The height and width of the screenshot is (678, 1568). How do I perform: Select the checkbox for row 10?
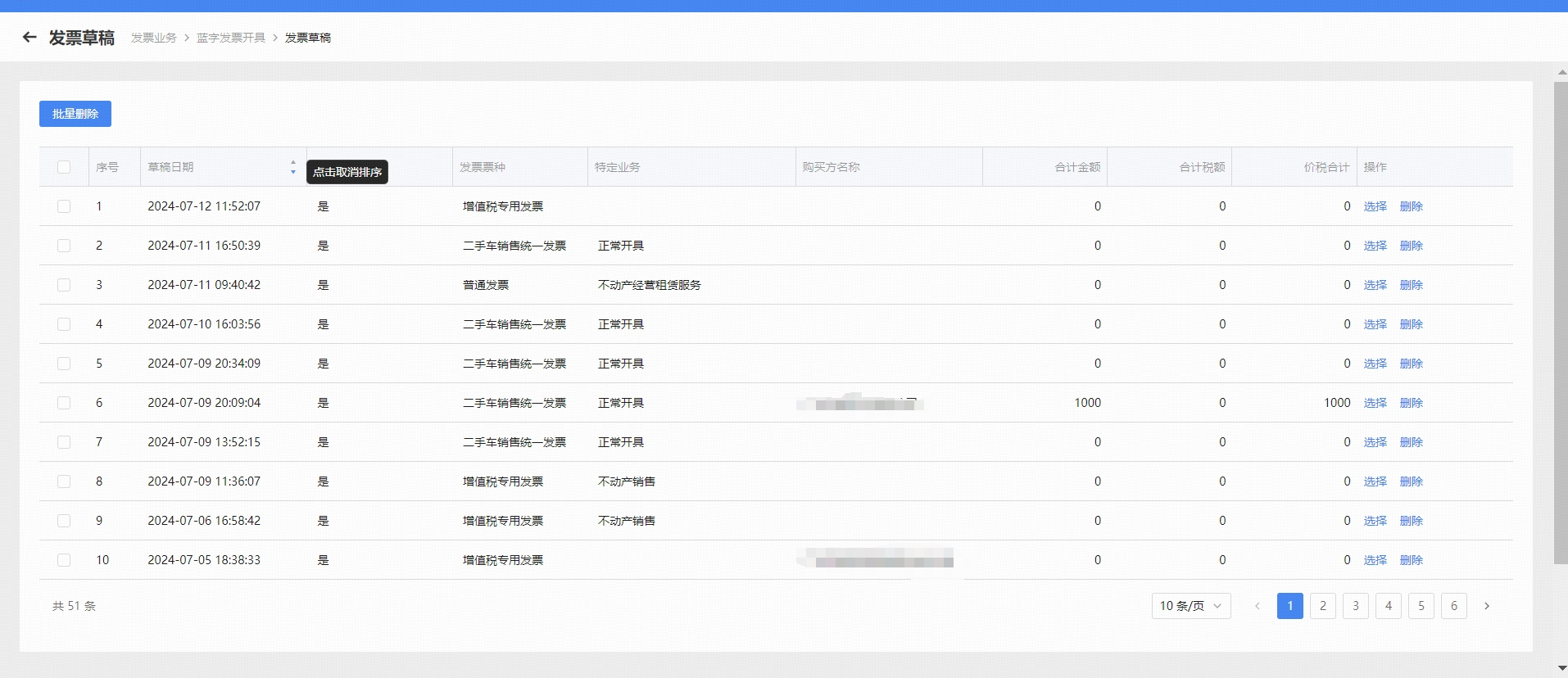pyautogui.click(x=64, y=560)
